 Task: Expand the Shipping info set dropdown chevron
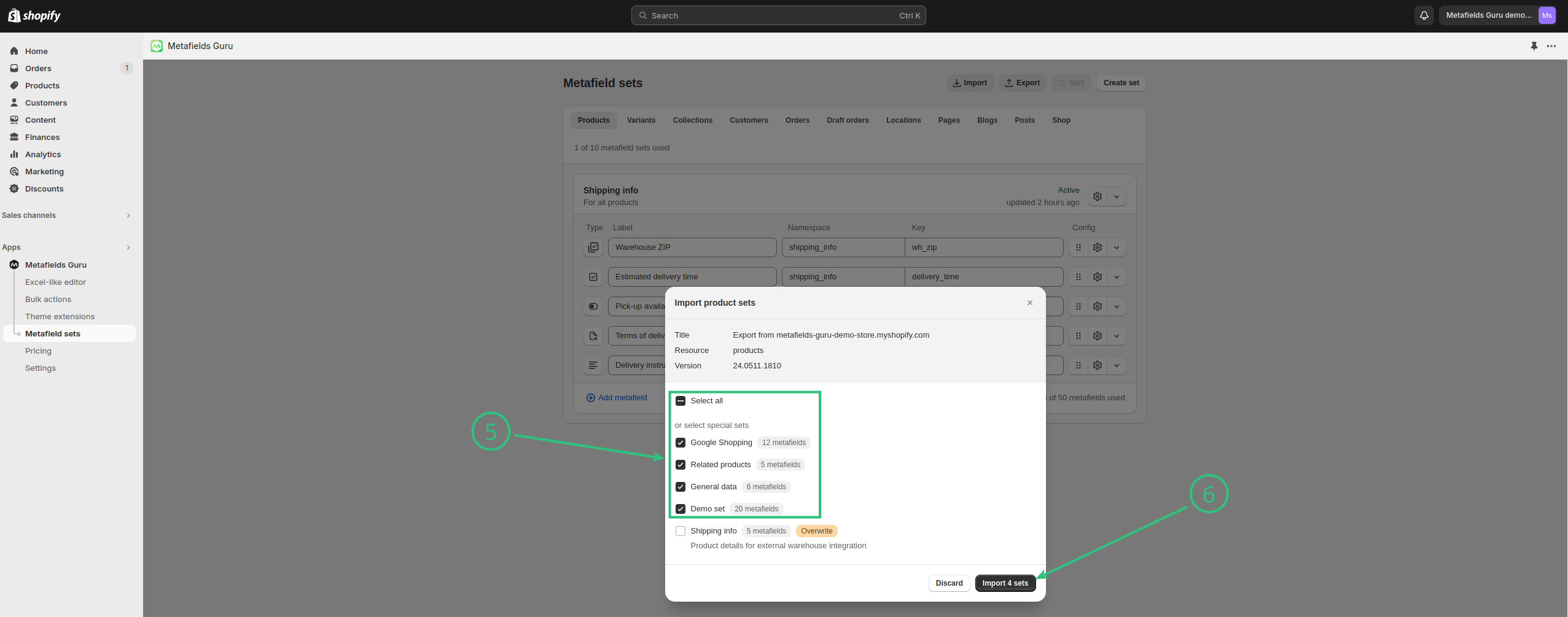point(1116,196)
